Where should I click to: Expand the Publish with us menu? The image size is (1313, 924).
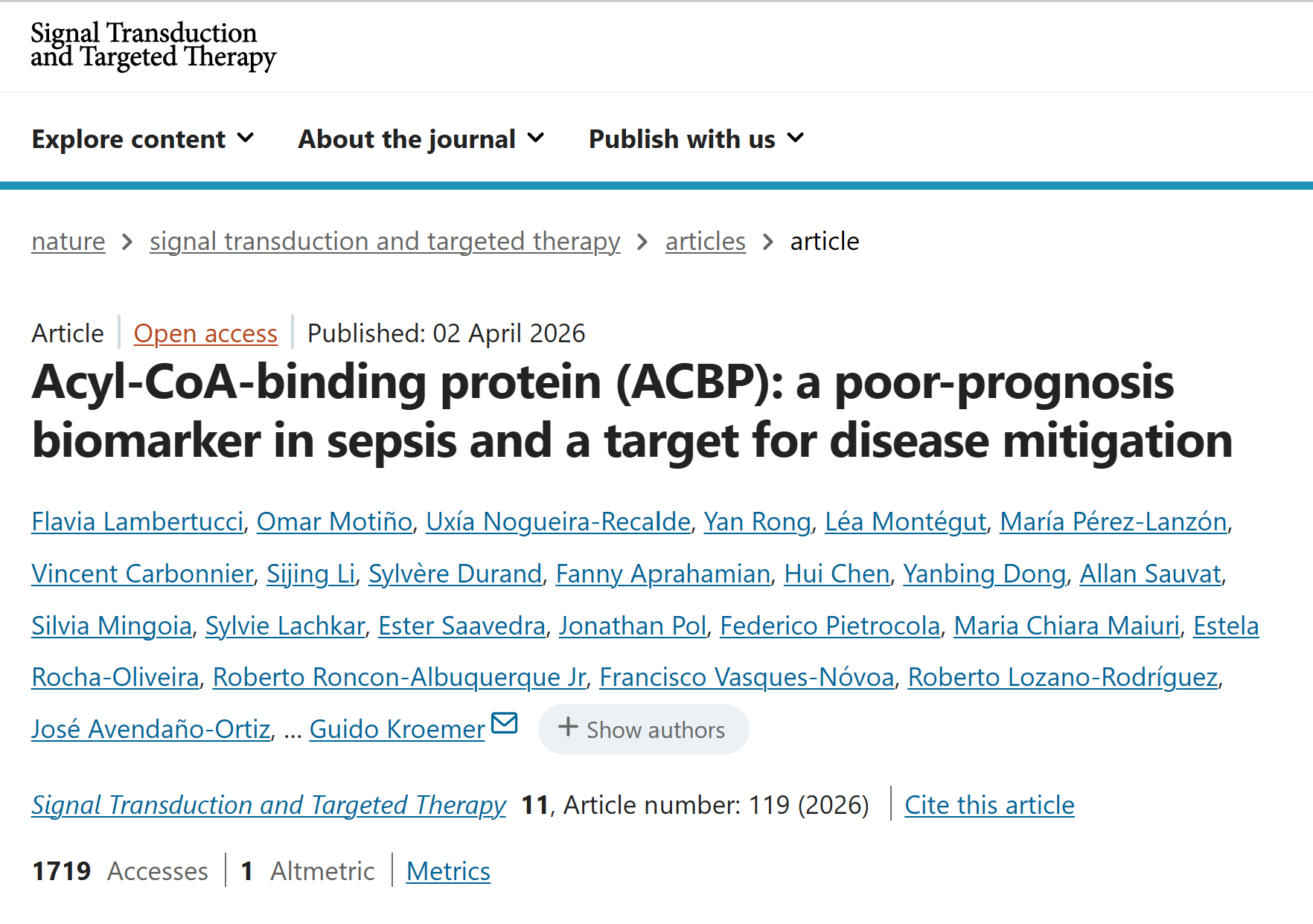coord(696,139)
